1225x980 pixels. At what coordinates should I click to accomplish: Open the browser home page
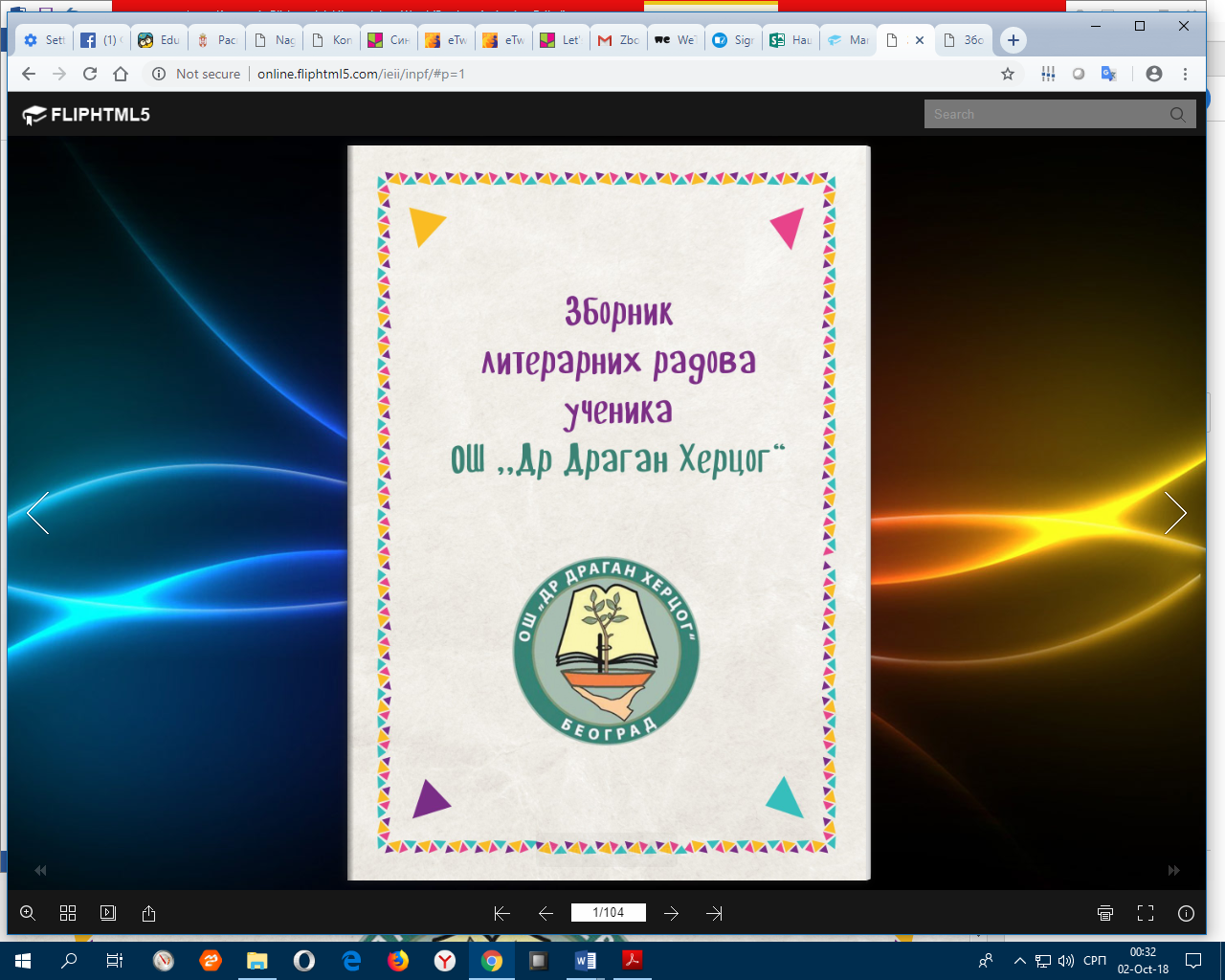pyautogui.click(x=121, y=74)
